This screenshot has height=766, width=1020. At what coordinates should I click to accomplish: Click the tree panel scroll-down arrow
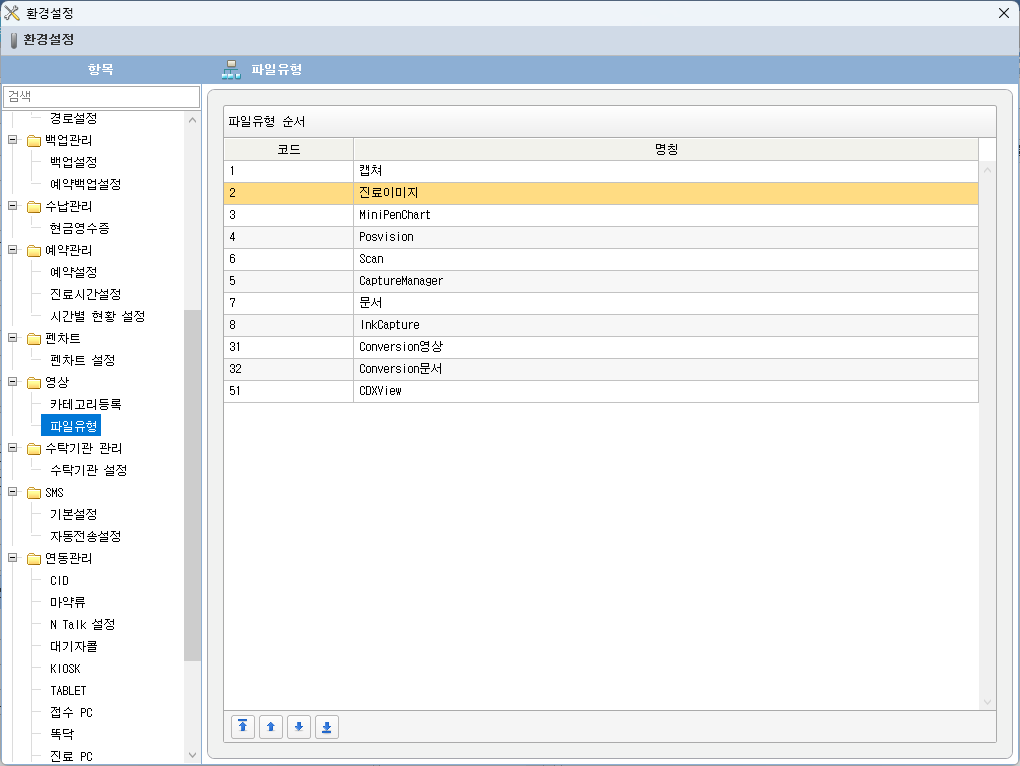(x=192, y=756)
